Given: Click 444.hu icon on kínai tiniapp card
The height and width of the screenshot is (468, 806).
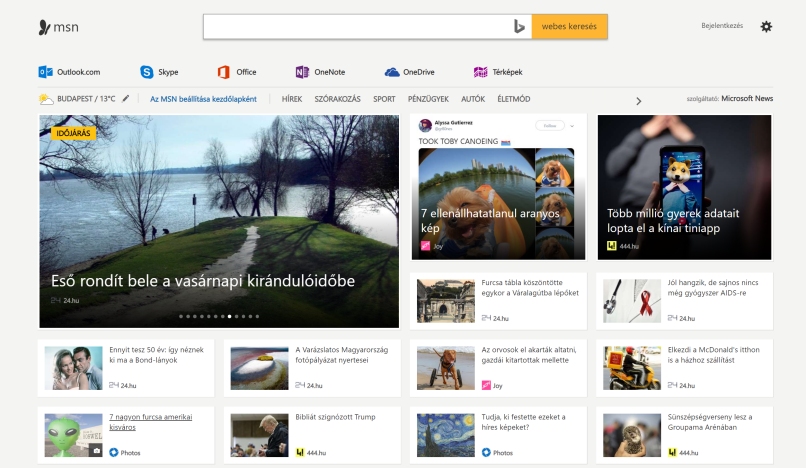Looking at the screenshot, I should pyautogui.click(x=611, y=246).
